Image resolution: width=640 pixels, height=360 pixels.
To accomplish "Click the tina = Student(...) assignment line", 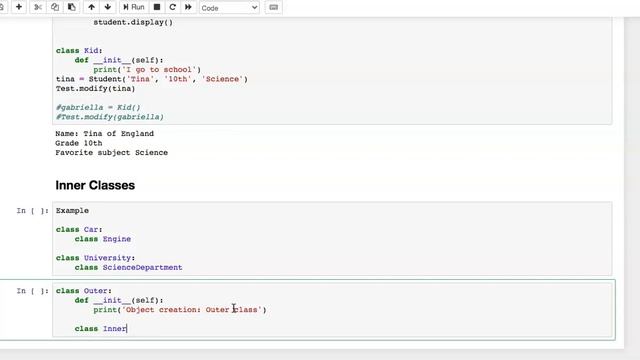I will click(x=152, y=79).
